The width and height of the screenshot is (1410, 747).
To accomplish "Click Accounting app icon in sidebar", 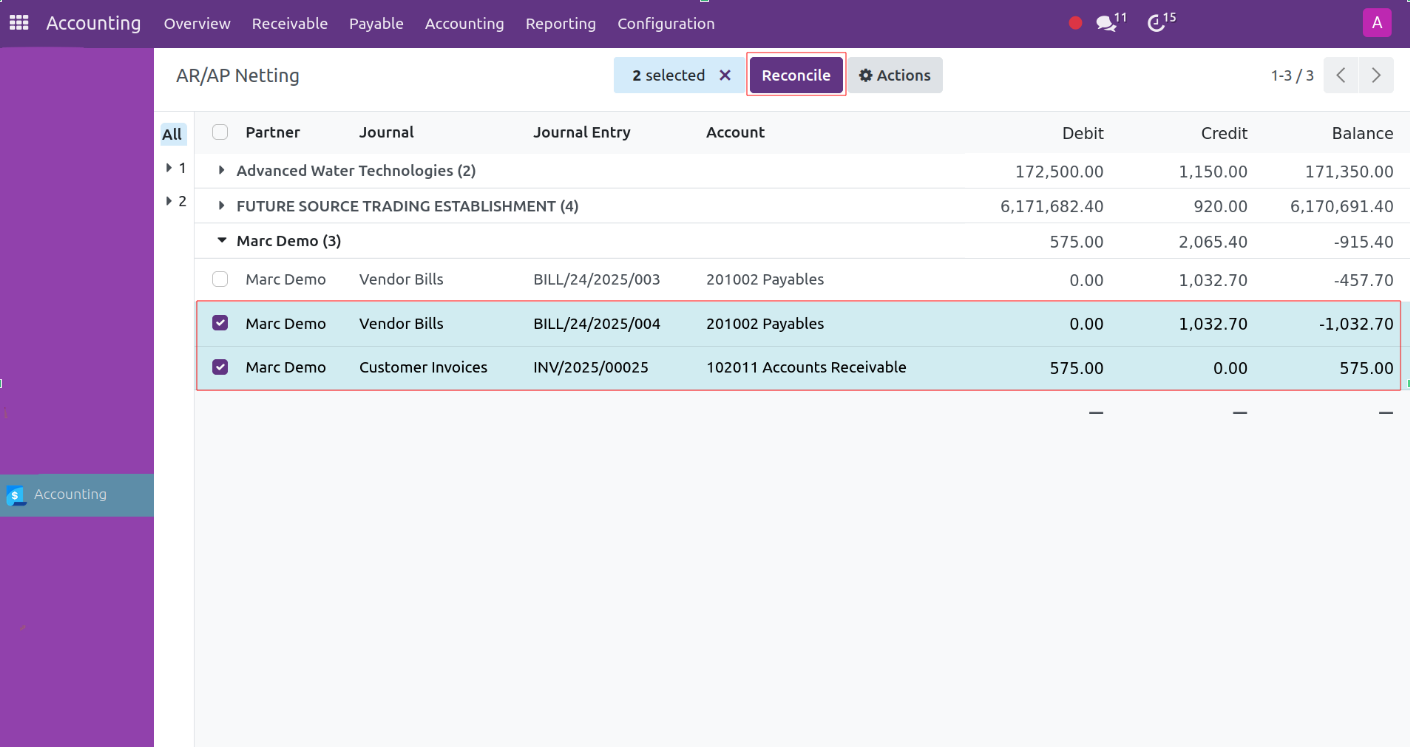I will [x=17, y=495].
